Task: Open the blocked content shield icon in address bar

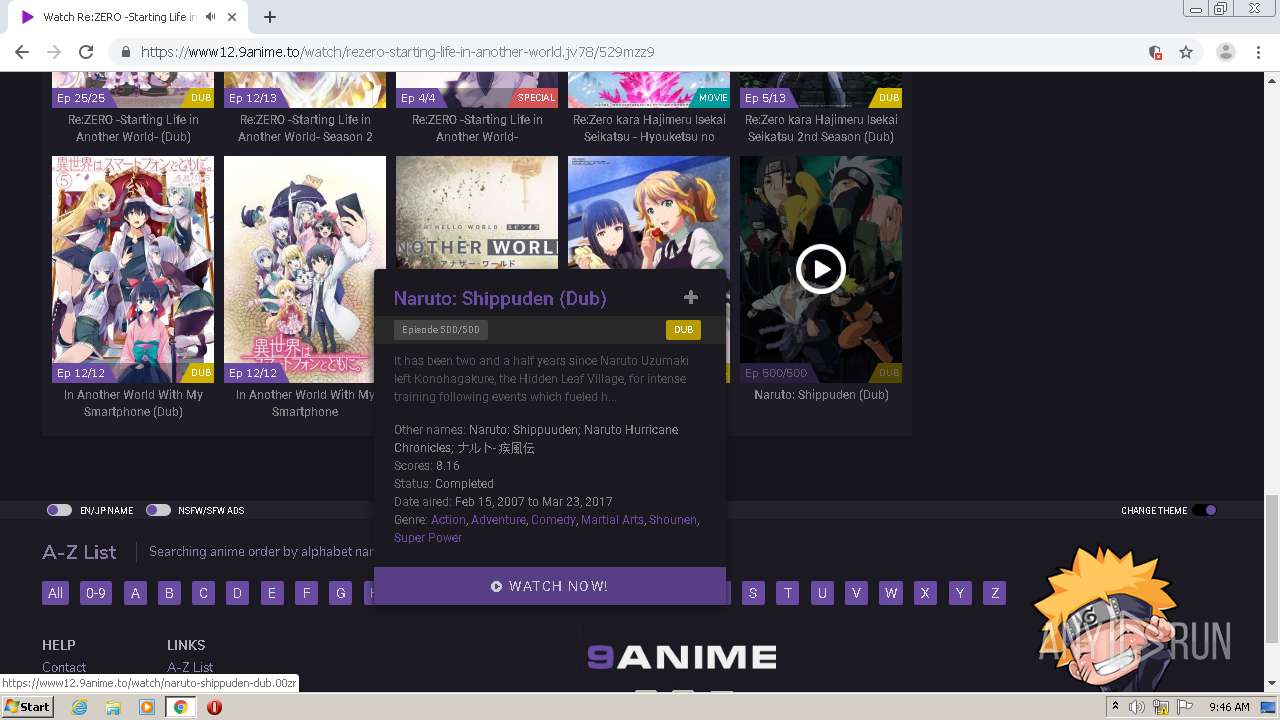Action: pyautogui.click(x=1155, y=52)
